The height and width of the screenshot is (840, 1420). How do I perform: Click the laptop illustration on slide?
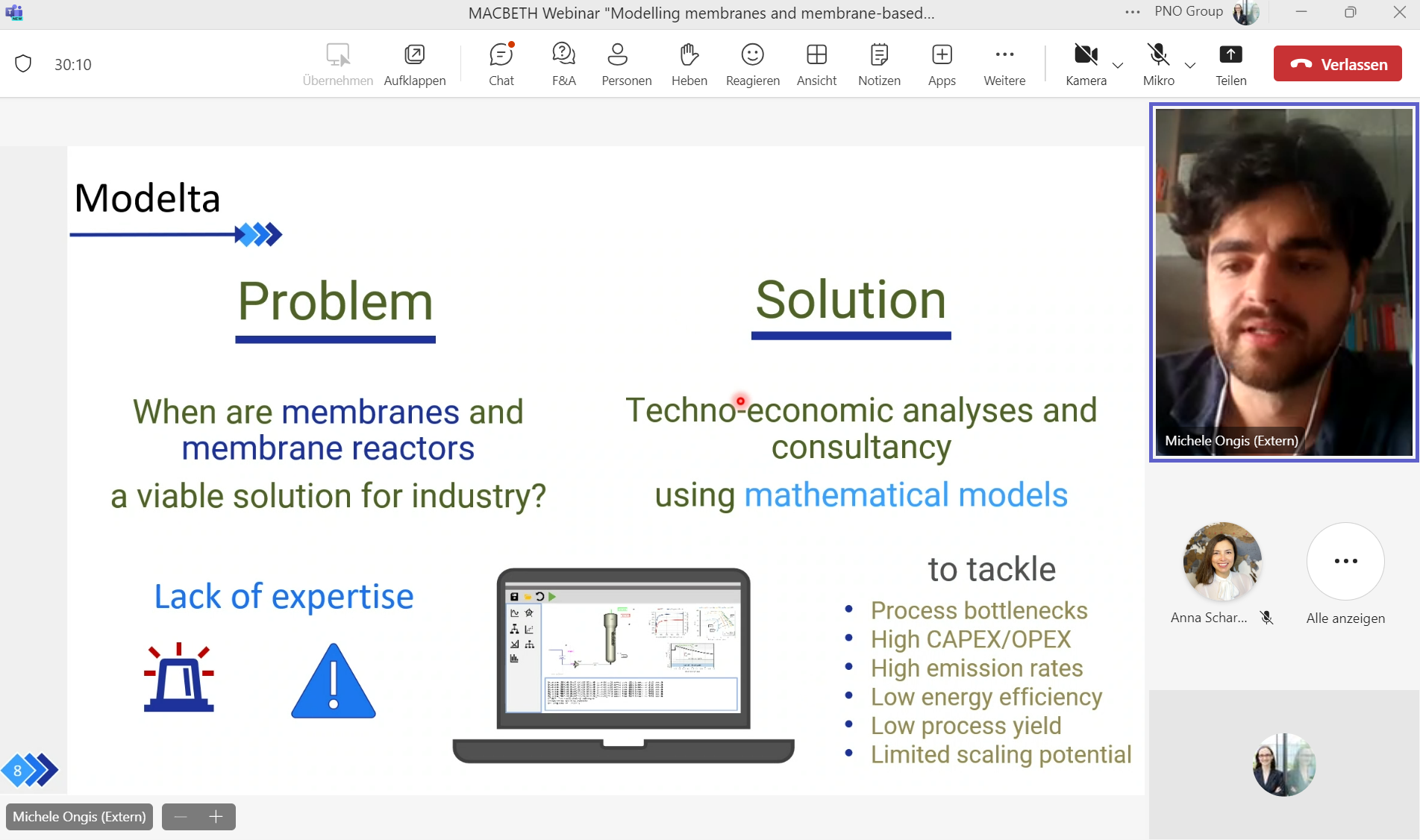click(x=623, y=665)
